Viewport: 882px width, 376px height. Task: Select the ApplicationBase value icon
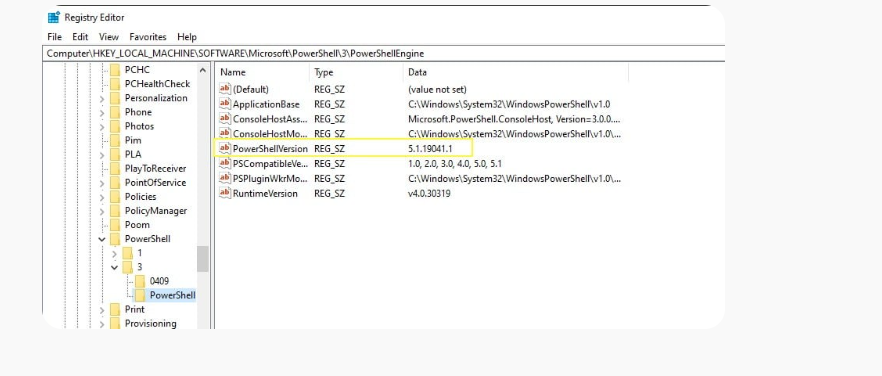tap(225, 104)
